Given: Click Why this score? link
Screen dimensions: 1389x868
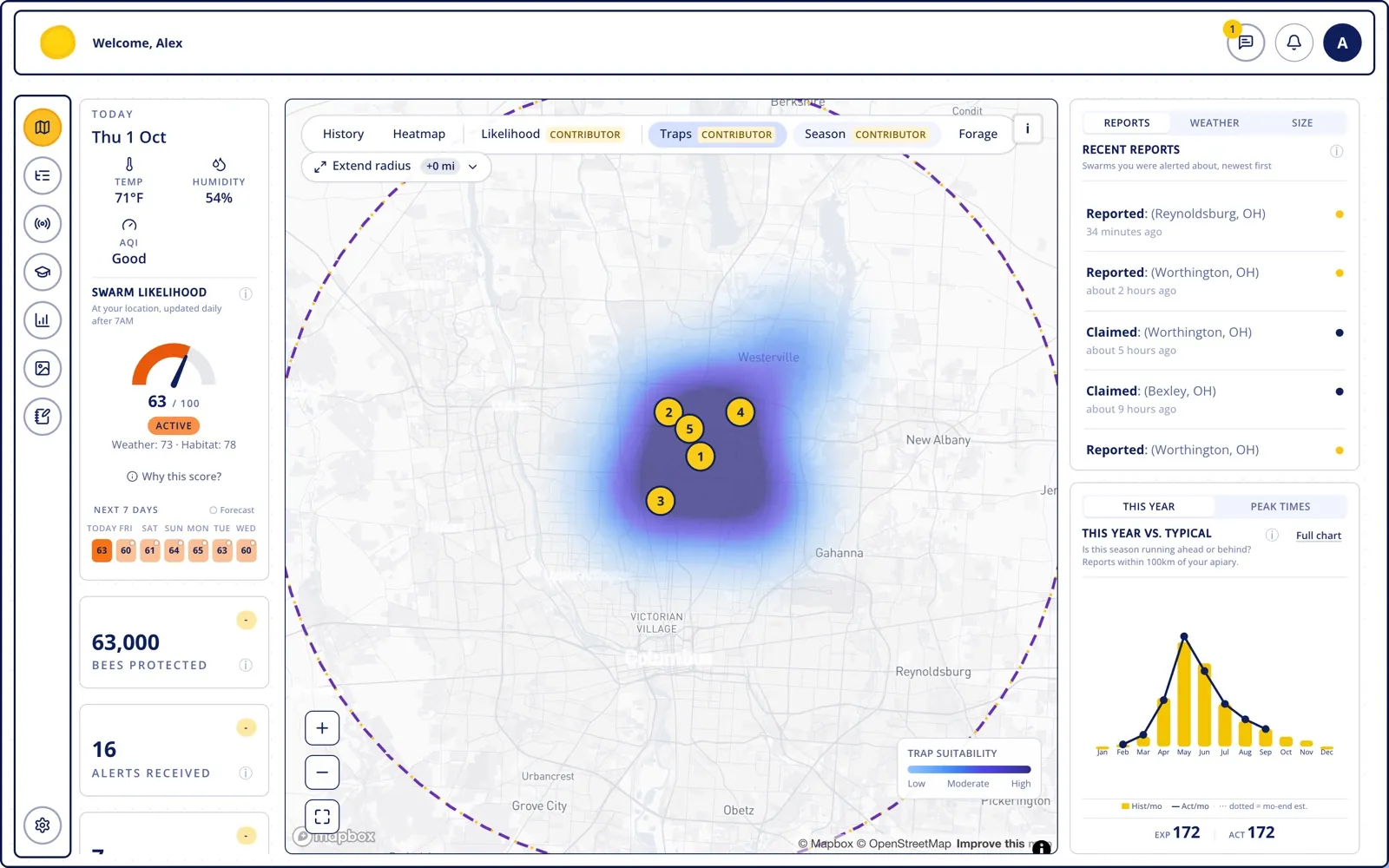Looking at the screenshot, I should pyautogui.click(x=174, y=477).
